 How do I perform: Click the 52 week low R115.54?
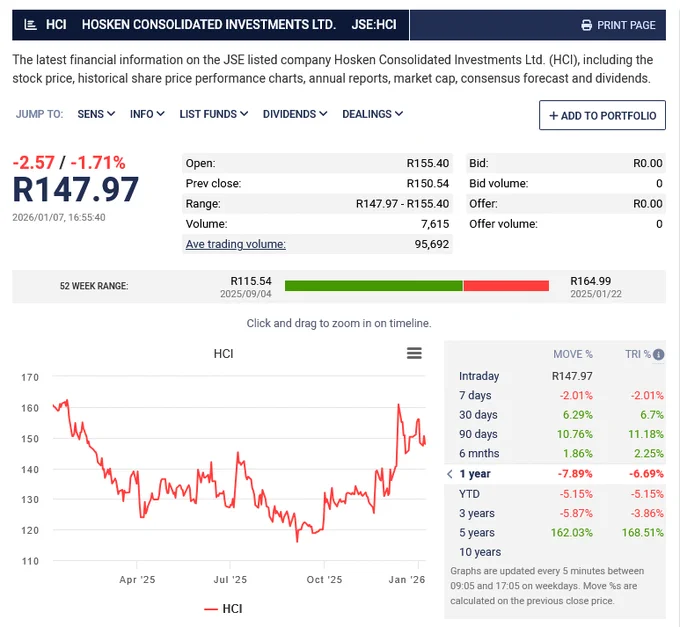coord(251,281)
